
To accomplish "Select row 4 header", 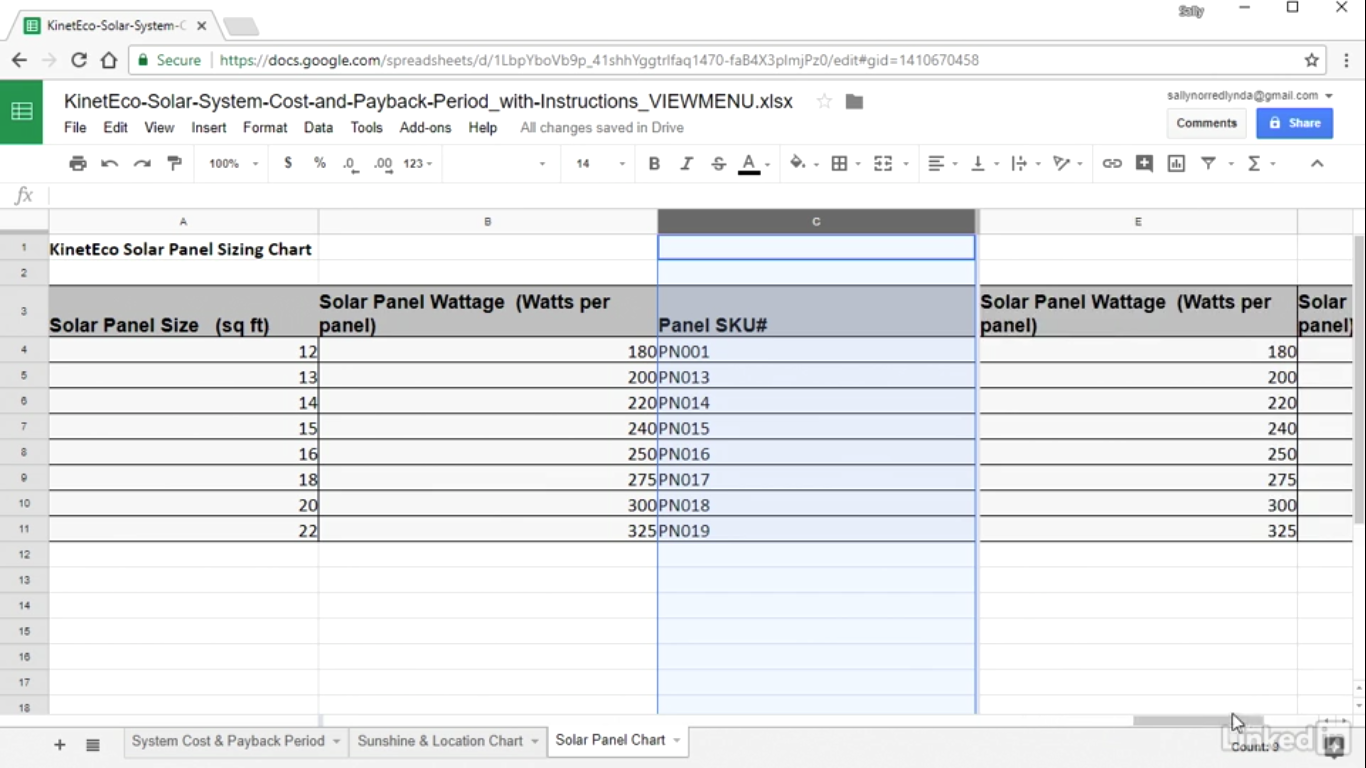I will click(x=24, y=351).
